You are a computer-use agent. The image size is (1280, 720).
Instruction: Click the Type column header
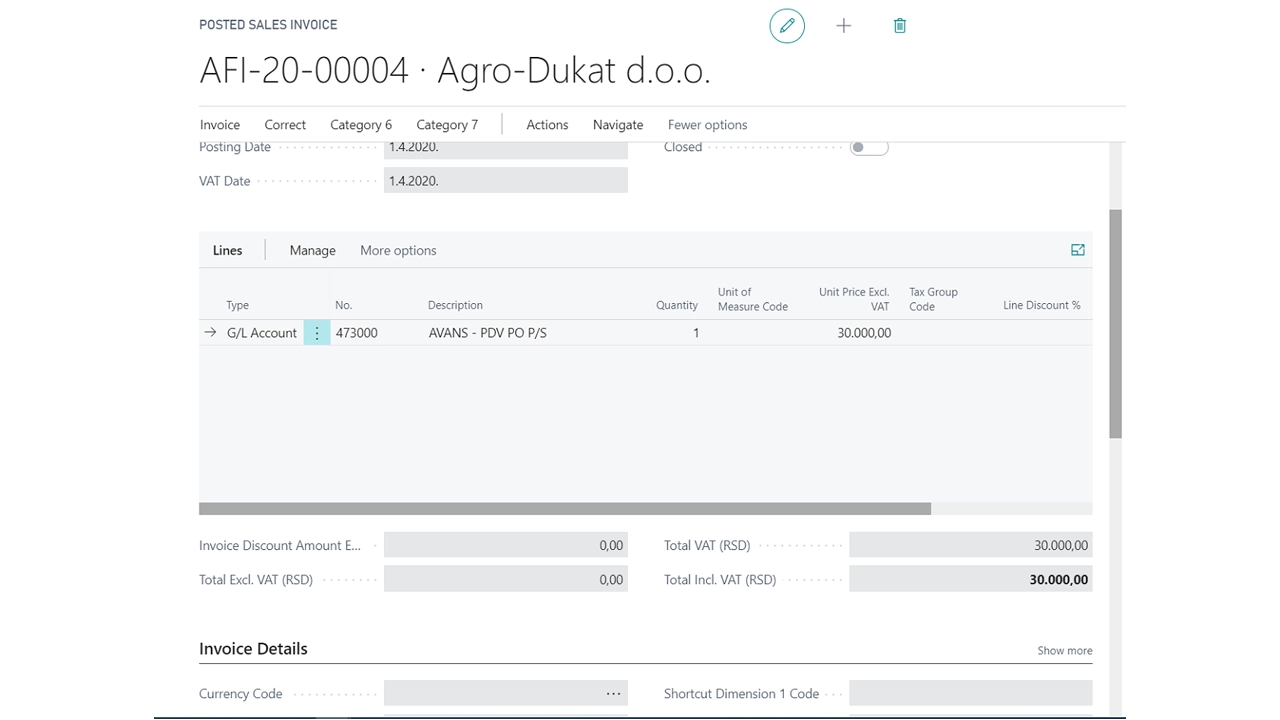pos(237,306)
